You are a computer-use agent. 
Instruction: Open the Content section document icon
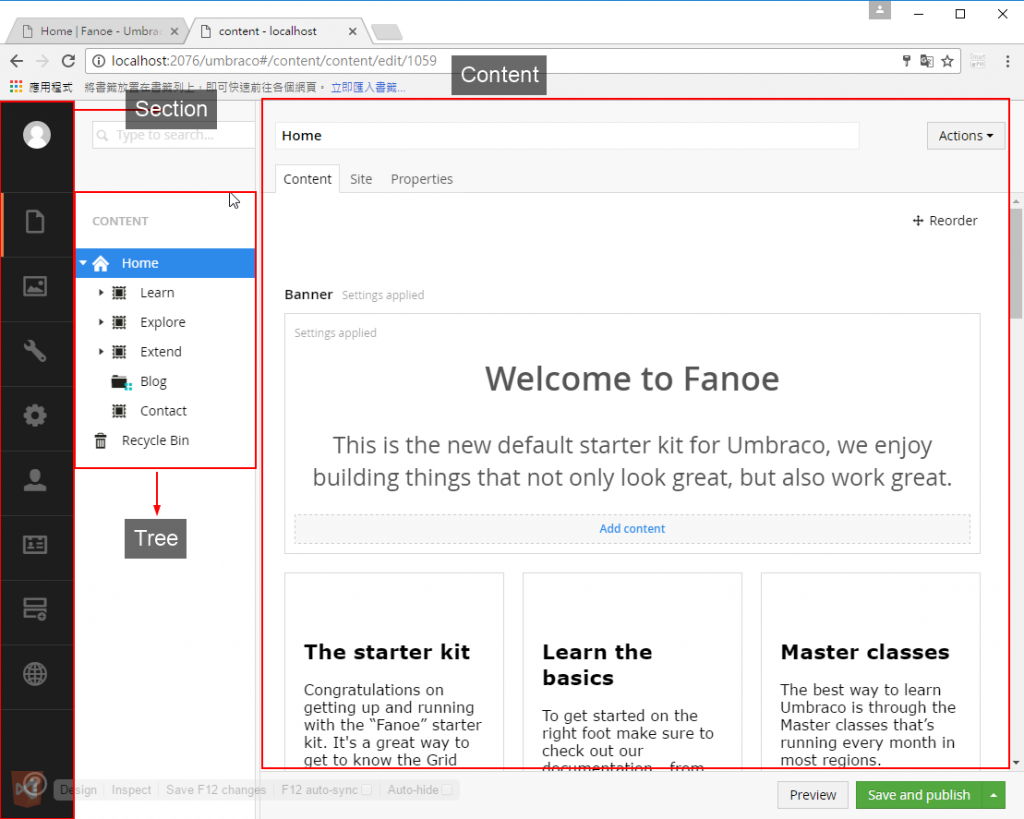(35, 222)
